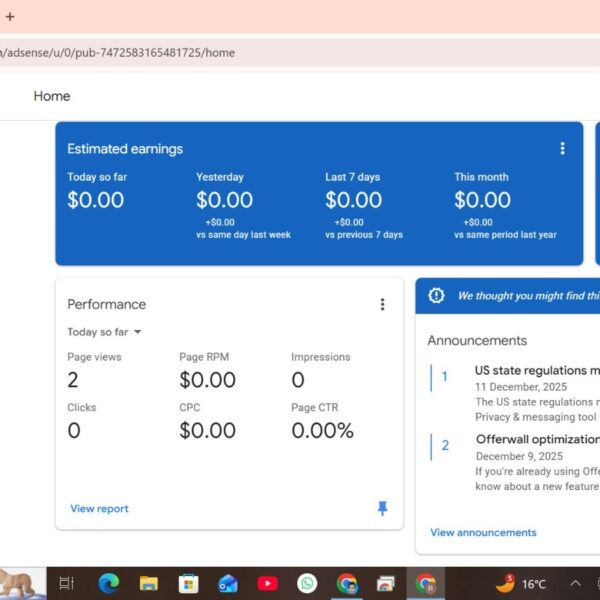Expand the Today so far dropdown
The image size is (600, 600).
(x=104, y=332)
